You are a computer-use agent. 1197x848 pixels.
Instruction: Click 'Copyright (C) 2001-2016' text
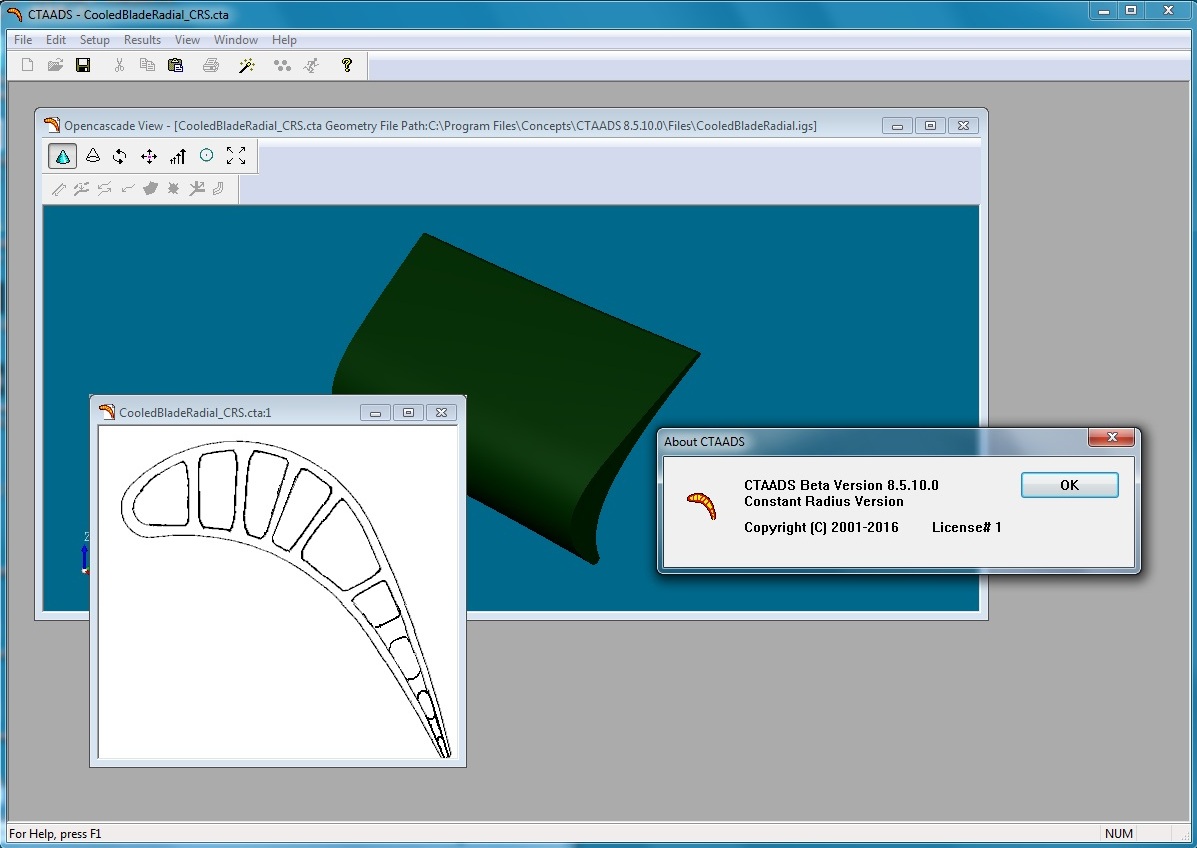[821, 527]
